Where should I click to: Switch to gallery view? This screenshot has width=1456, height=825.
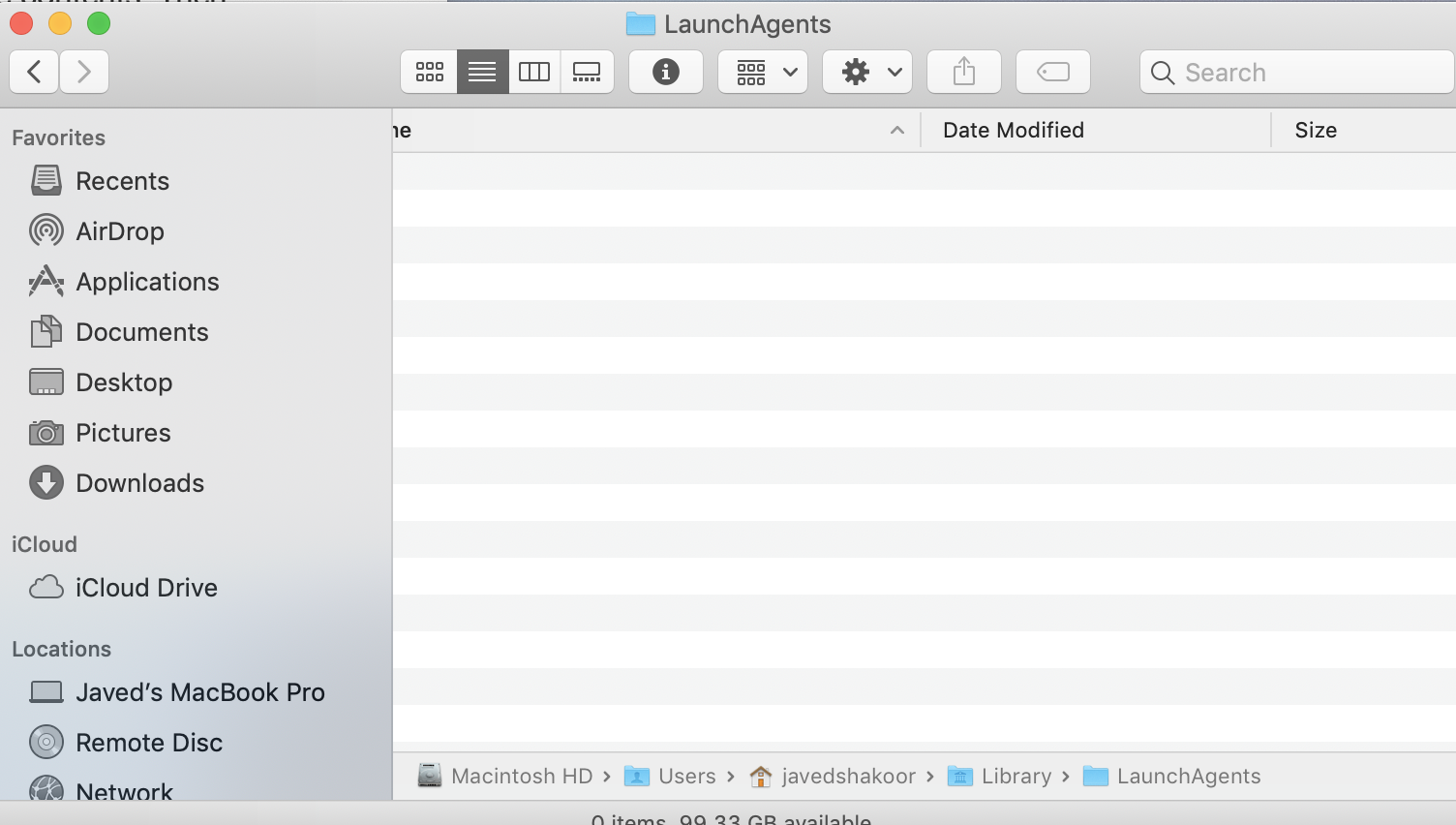point(587,72)
